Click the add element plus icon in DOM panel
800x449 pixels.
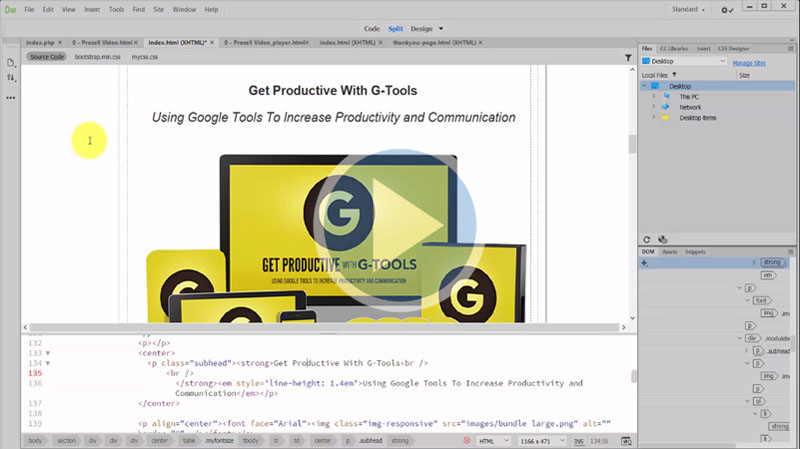[x=645, y=263]
